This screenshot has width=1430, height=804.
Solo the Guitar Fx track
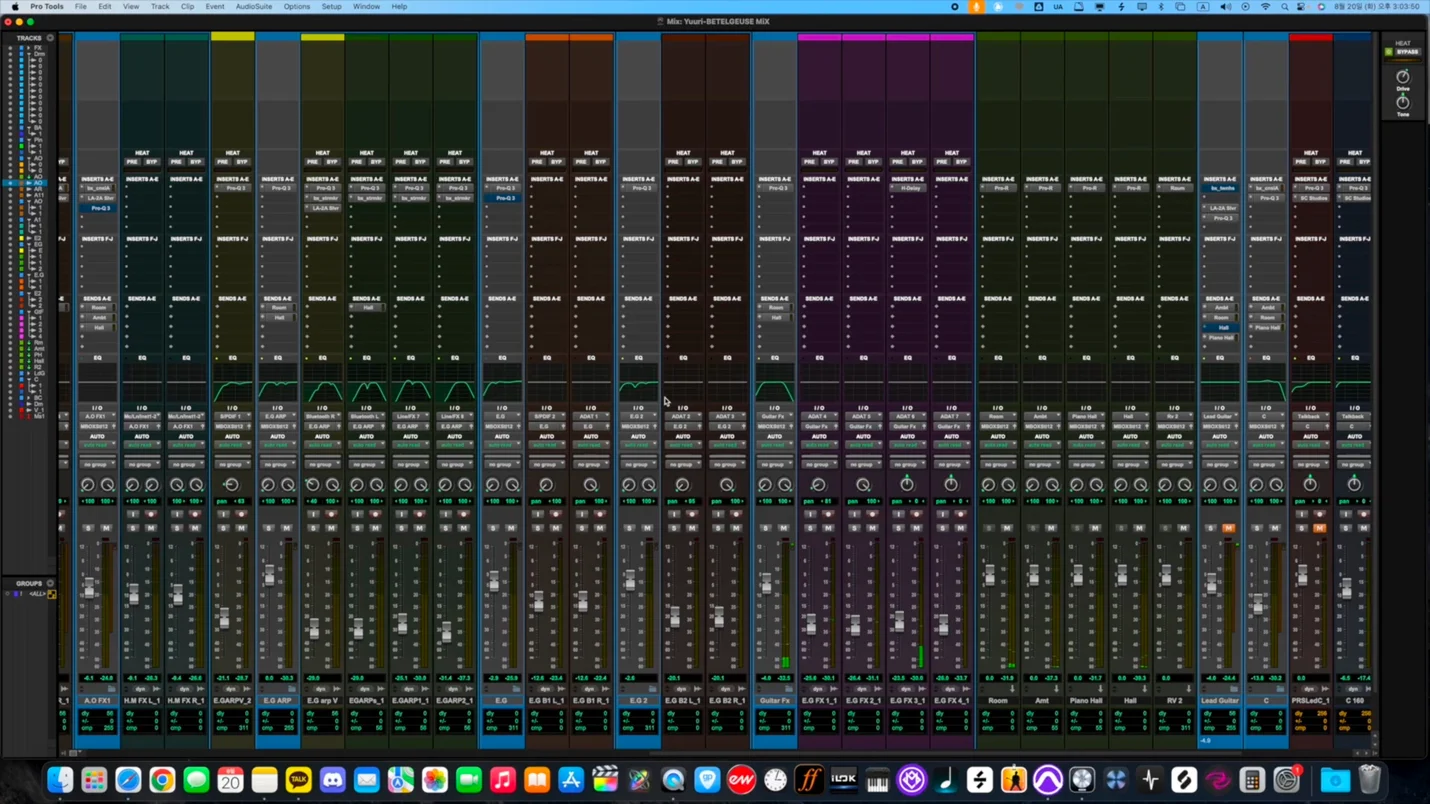(x=766, y=528)
